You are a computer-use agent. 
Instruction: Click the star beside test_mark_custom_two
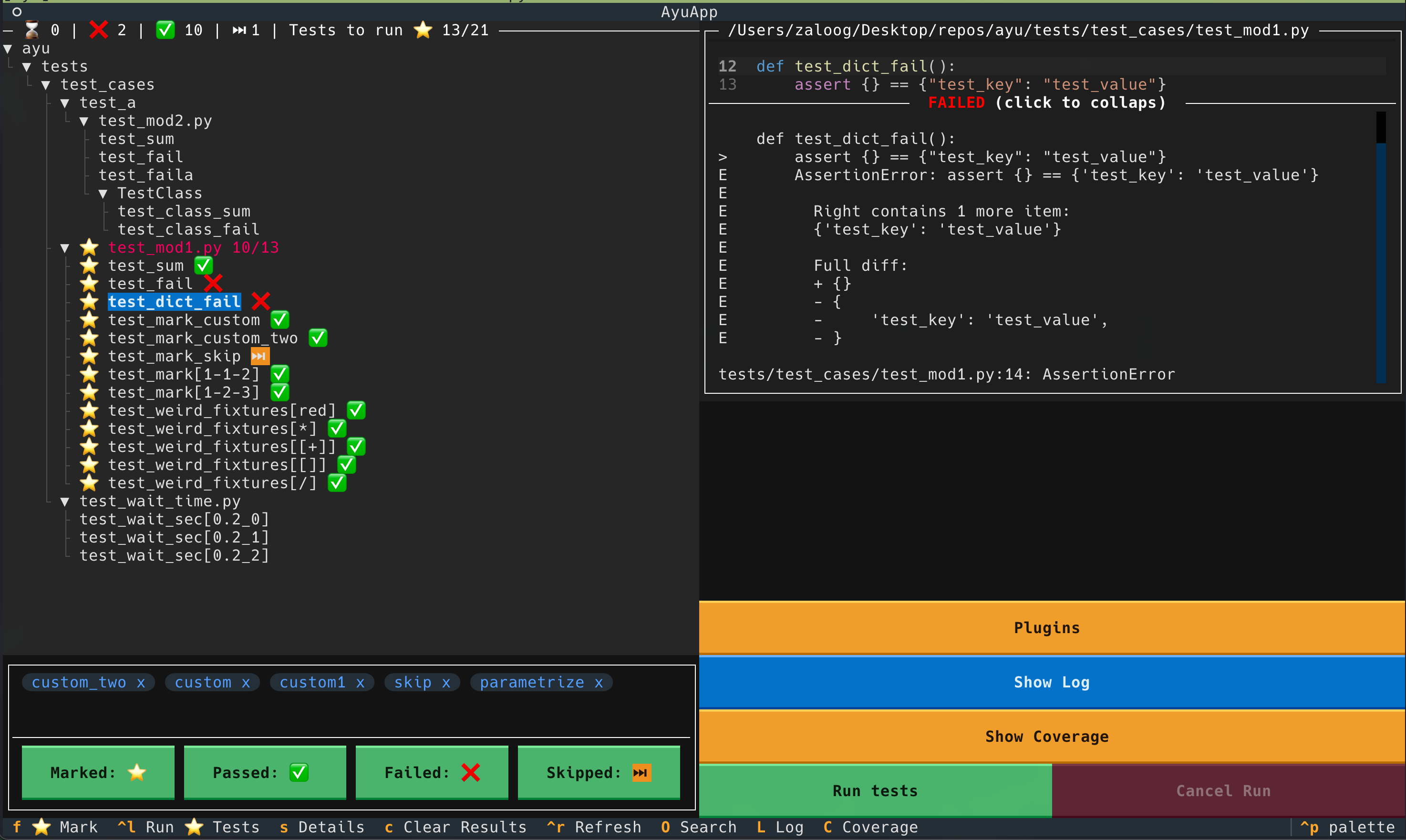89,338
